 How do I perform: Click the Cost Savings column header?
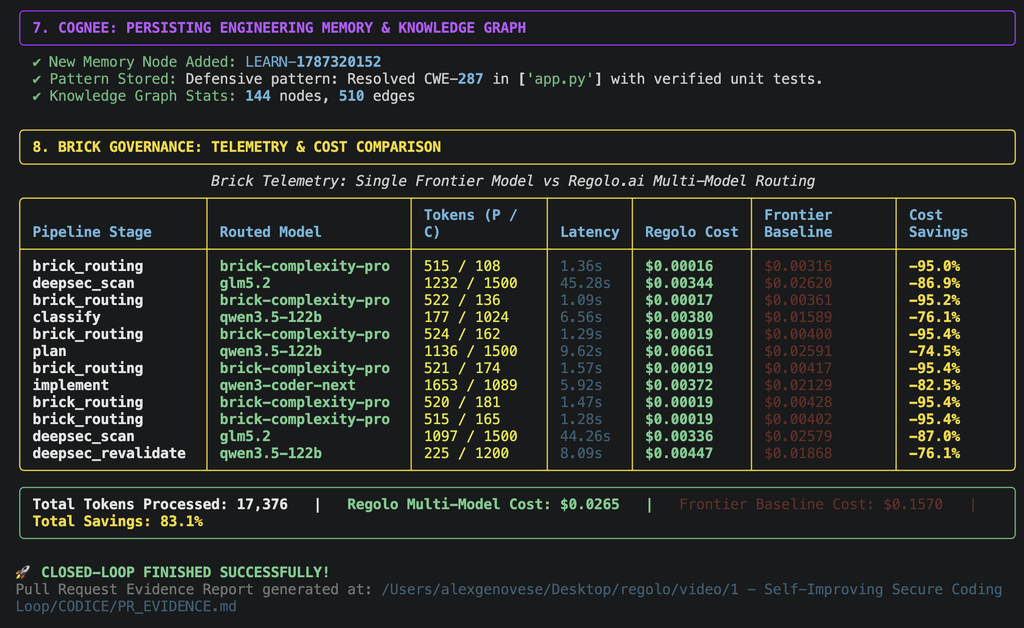(x=938, y=223)
